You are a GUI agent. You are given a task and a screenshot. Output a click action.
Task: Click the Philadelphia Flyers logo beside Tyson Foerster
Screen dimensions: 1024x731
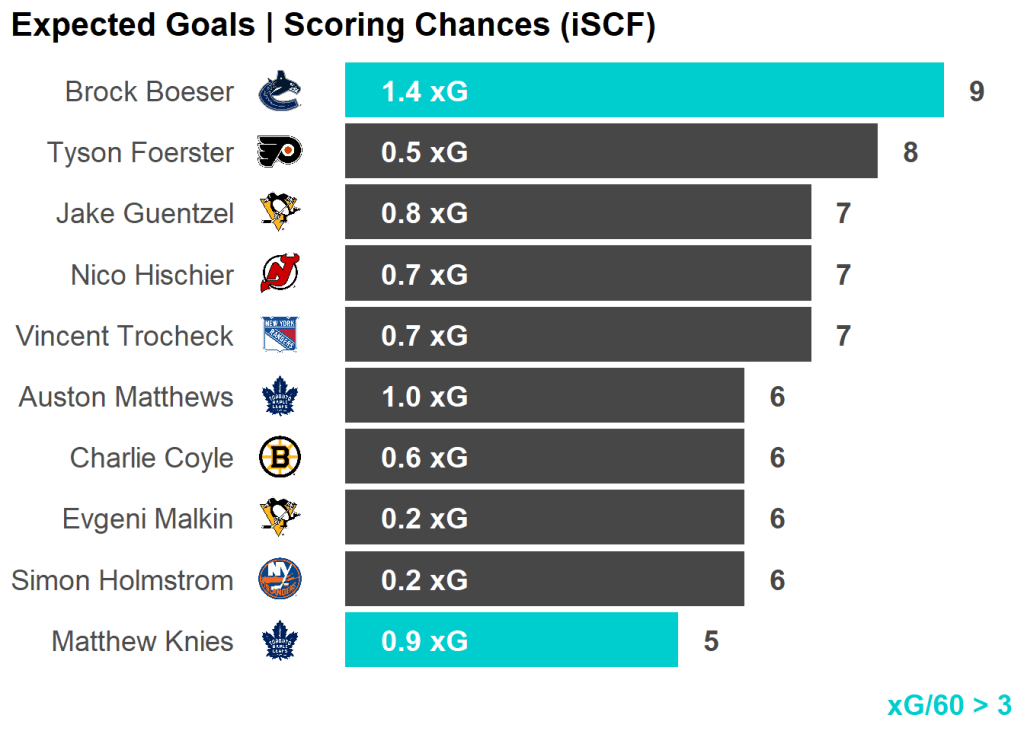coord(280,153)
